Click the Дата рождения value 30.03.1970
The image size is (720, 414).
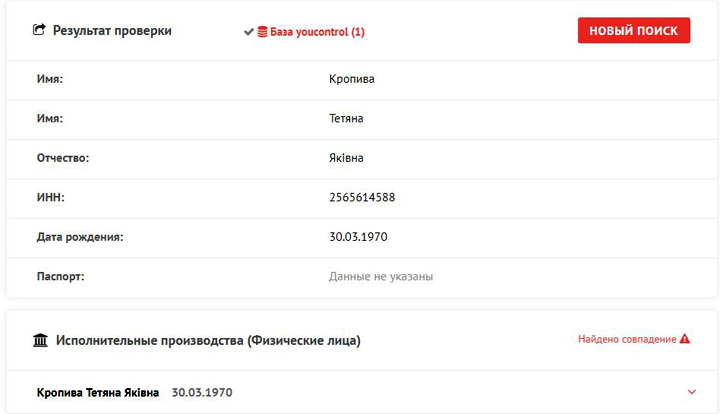[x=358, y=237]
